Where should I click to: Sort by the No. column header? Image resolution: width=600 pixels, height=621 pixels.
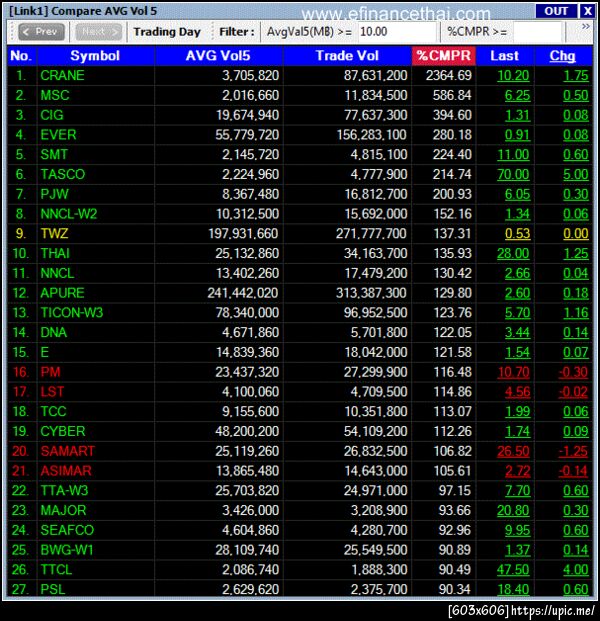(21, 56)
